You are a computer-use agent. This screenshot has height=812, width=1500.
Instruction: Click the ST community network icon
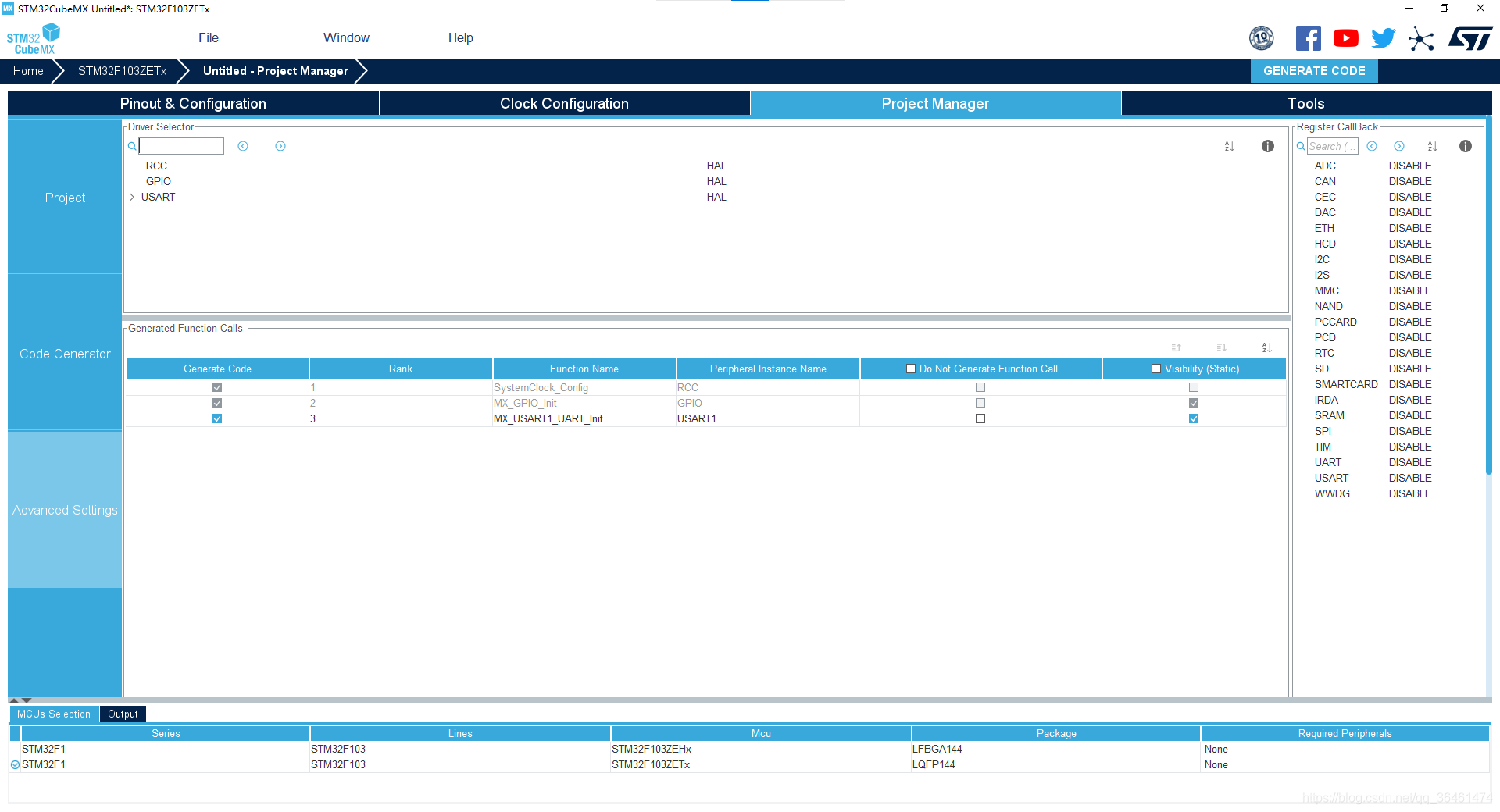point(1421,38)
